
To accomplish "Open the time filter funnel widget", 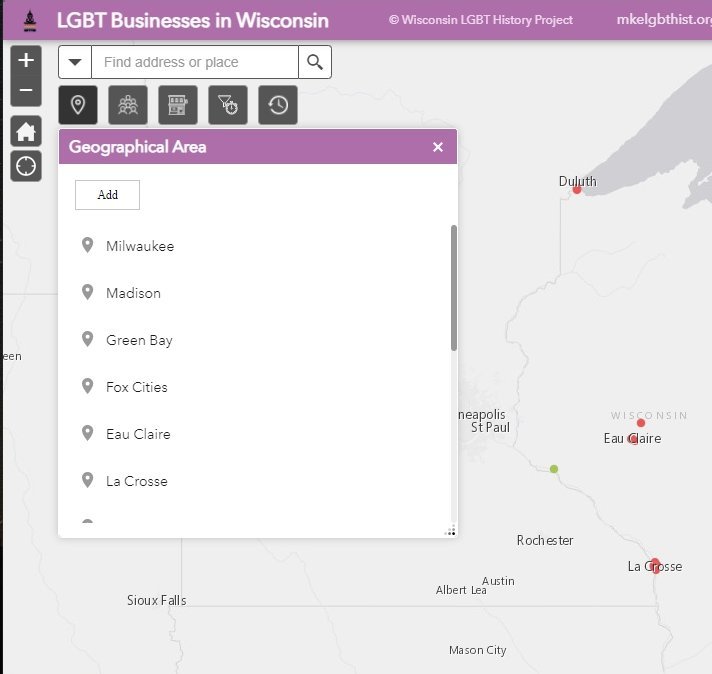I will point(228,105).
